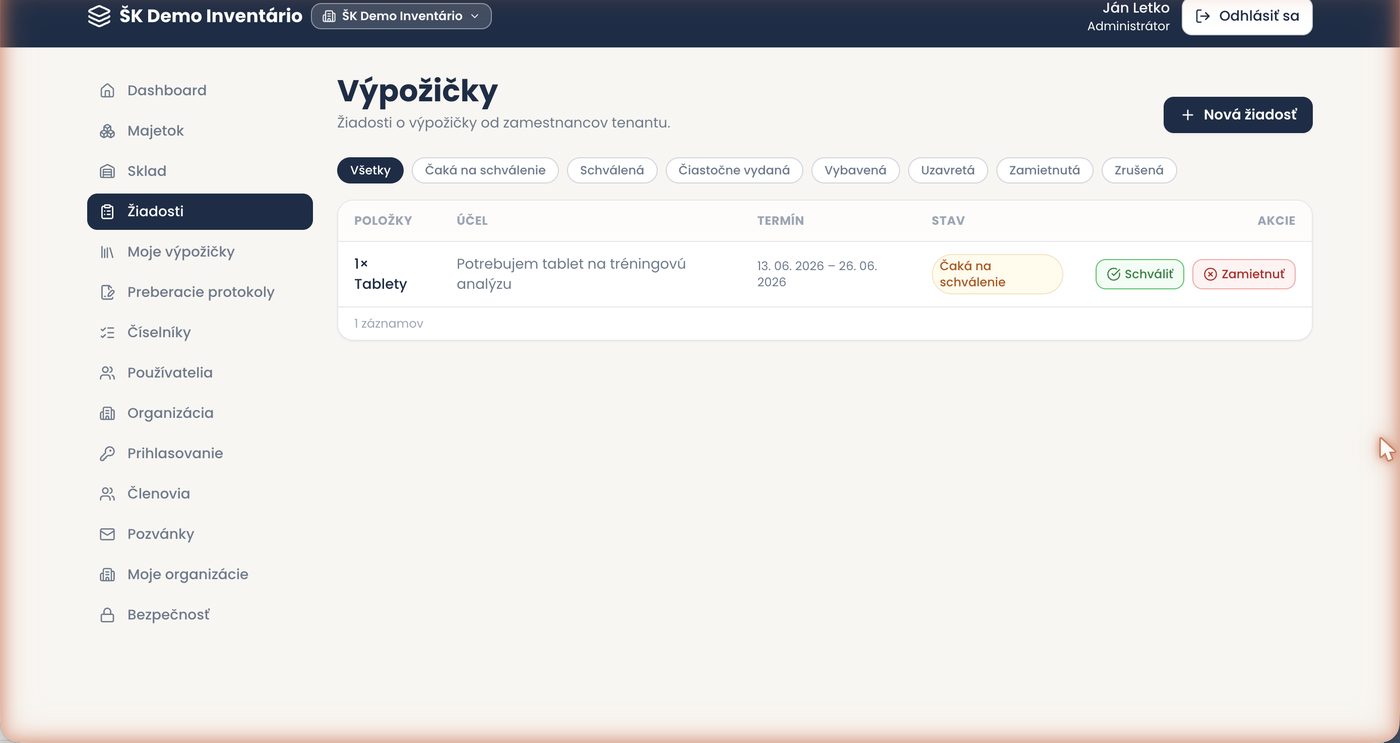1400x743 pixels.
Task: Click the checkmark icon in Schváliť
Action: (1113, 274)
